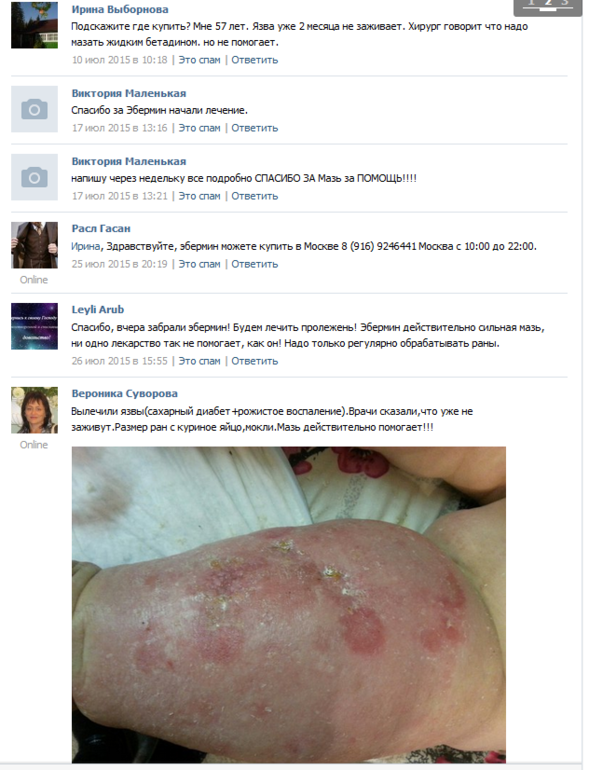Image resolution: width=589 pixels, height=770 pixels.
Task: Open Вероника Суворова's portrait avatar
Action: pyautogui.click(x=34, y=410)
